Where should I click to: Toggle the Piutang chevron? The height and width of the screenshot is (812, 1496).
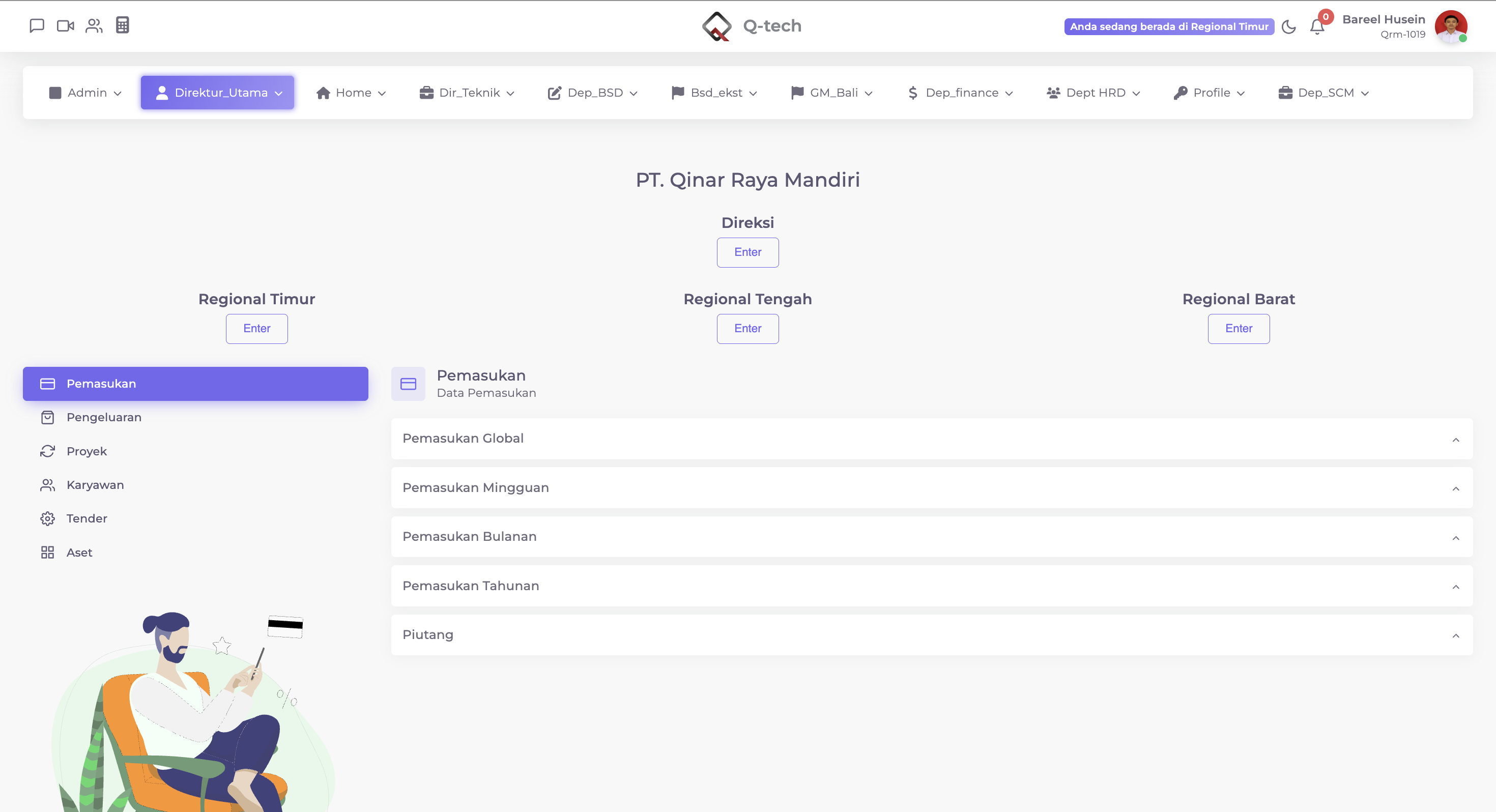pyautogui.click(x=1455, y=635)
